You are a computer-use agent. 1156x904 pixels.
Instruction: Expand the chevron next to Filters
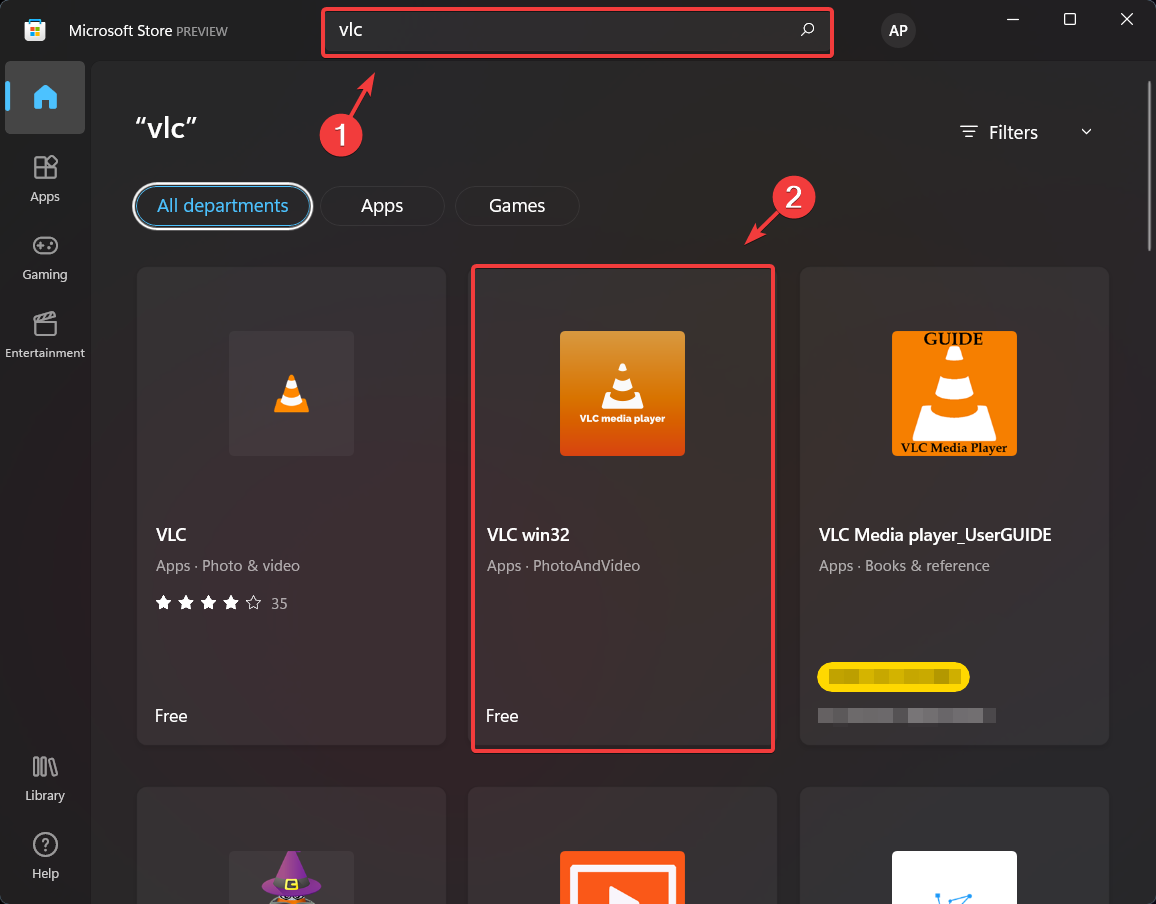coord(1086,131)
